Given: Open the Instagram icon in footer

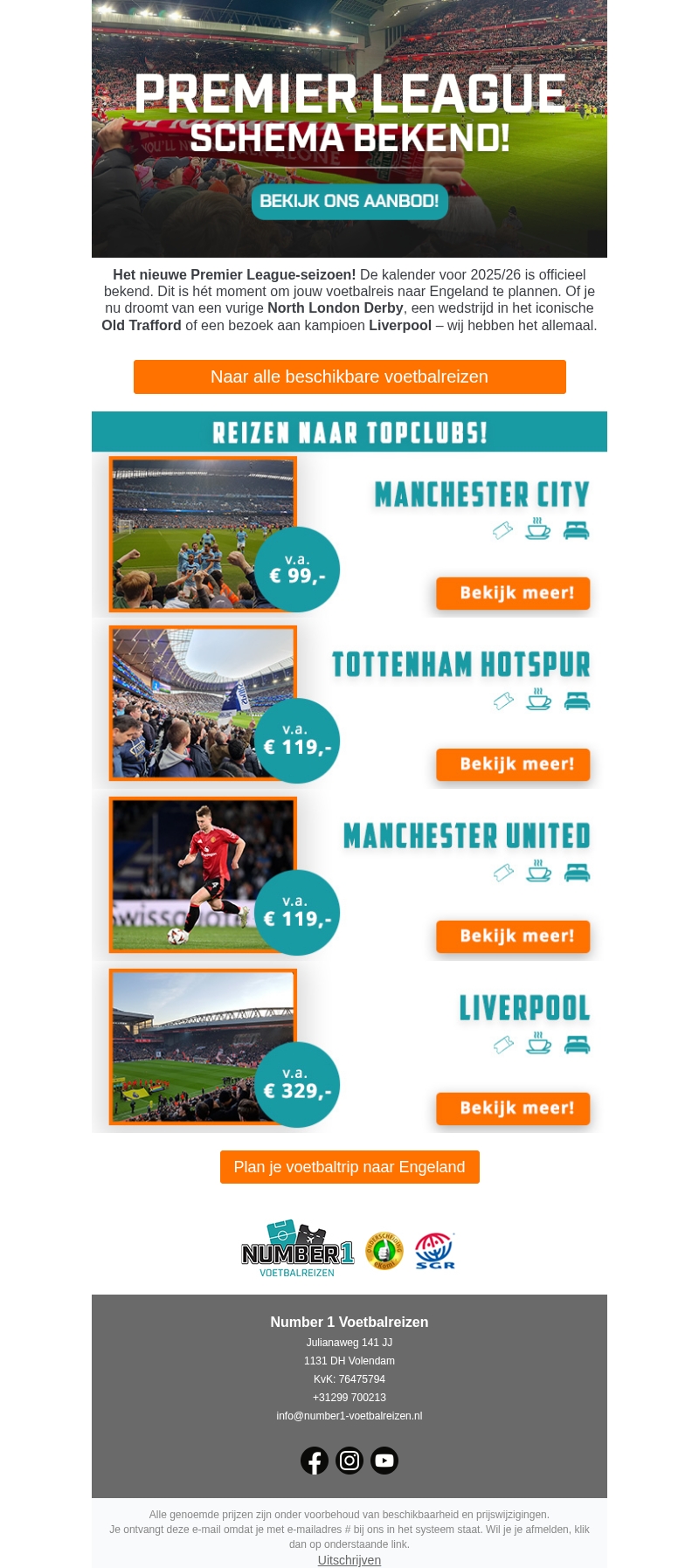Looking at the screenshot, I should pos(349,1461).
